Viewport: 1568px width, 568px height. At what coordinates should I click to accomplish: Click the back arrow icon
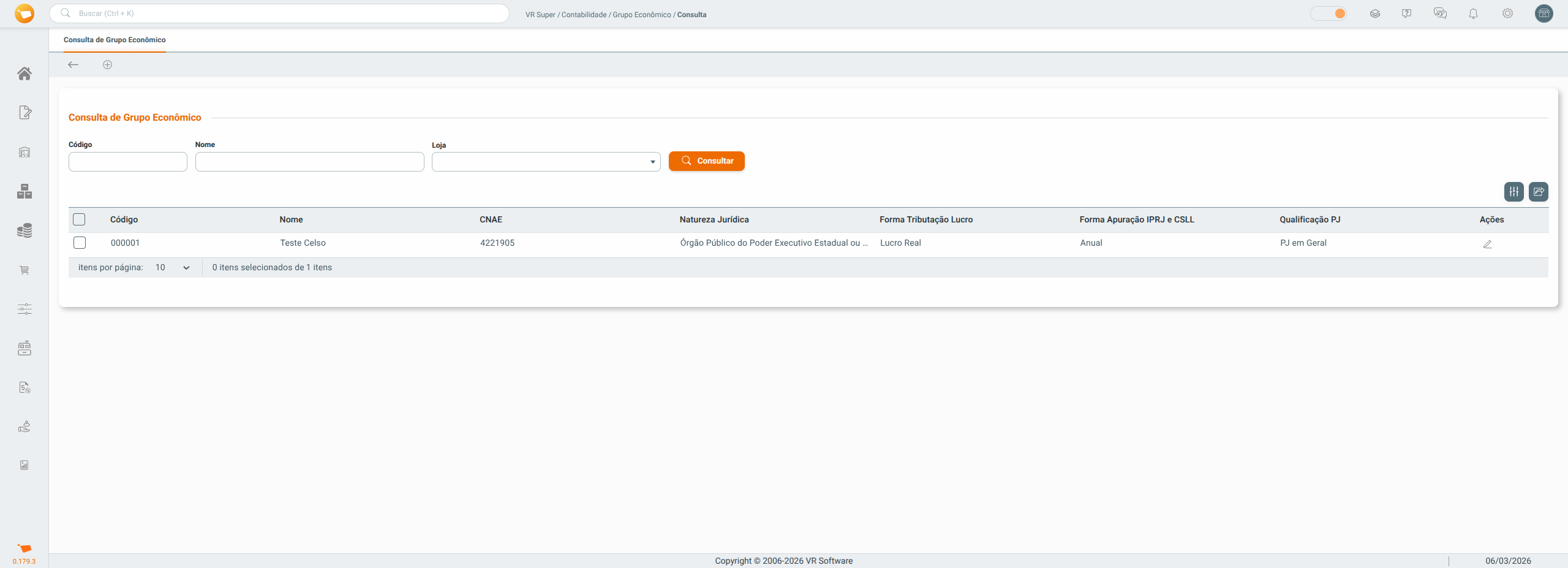(x=73, y=65)
